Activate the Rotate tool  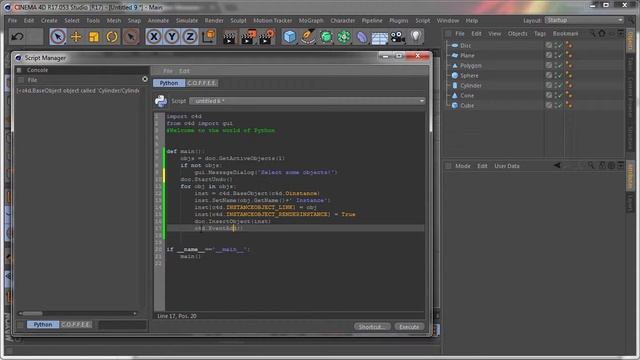pyautogui.click(x=112, y=37)
